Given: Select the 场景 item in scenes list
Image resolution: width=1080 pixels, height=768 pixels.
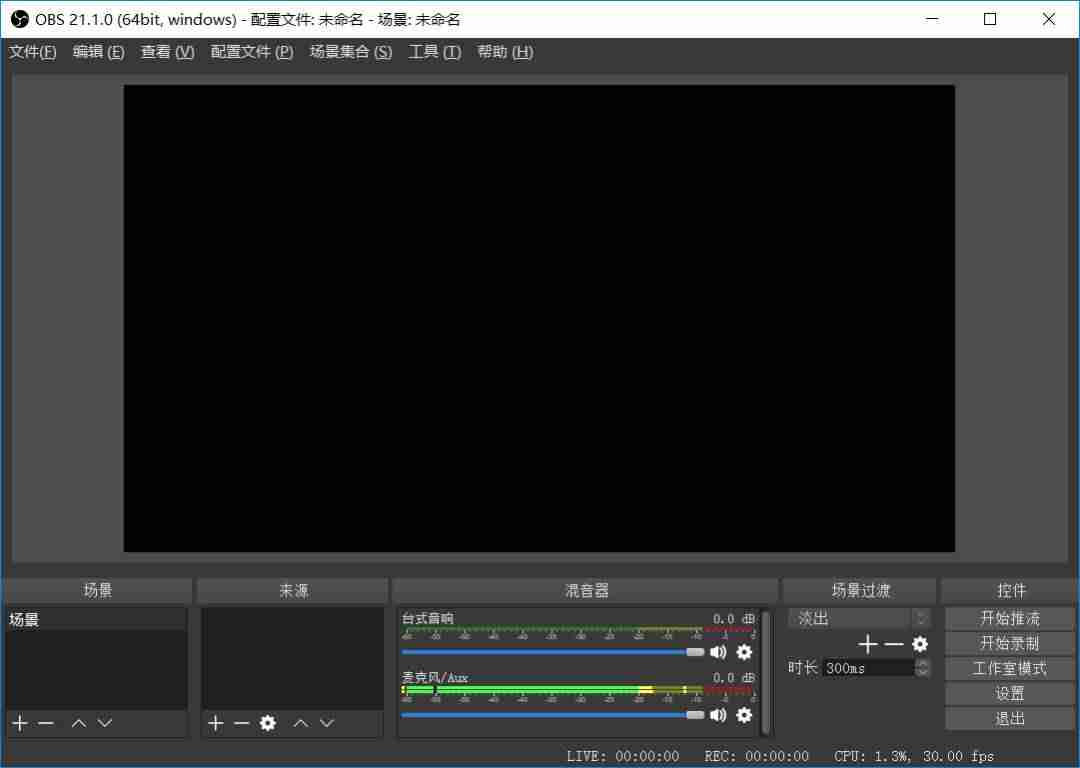Looking at the screenshot, I should click(x=96, y=619).
